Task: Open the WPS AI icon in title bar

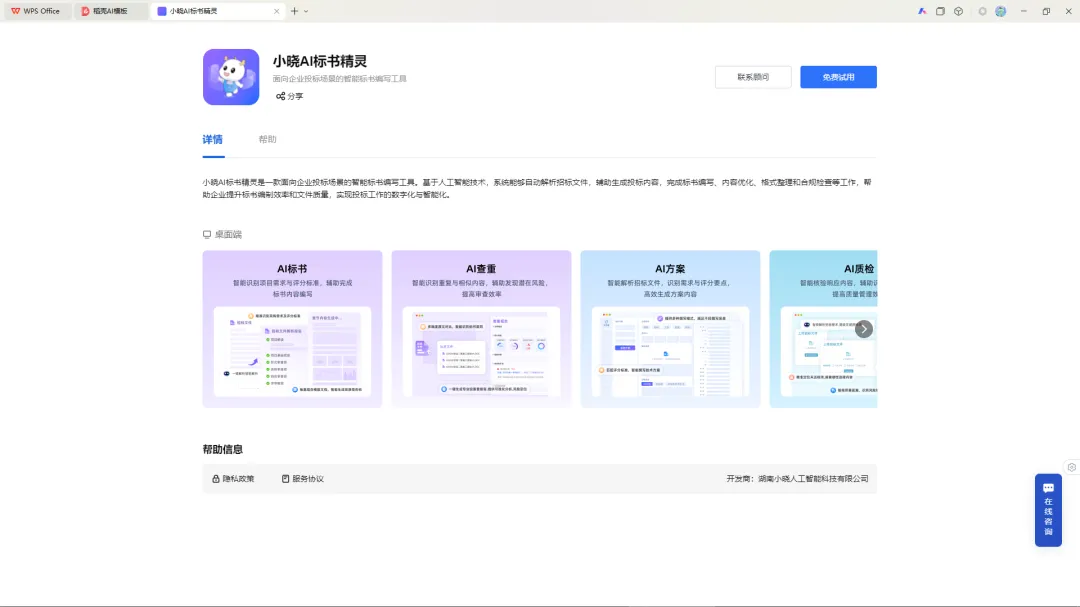Action: pos(922,11)
